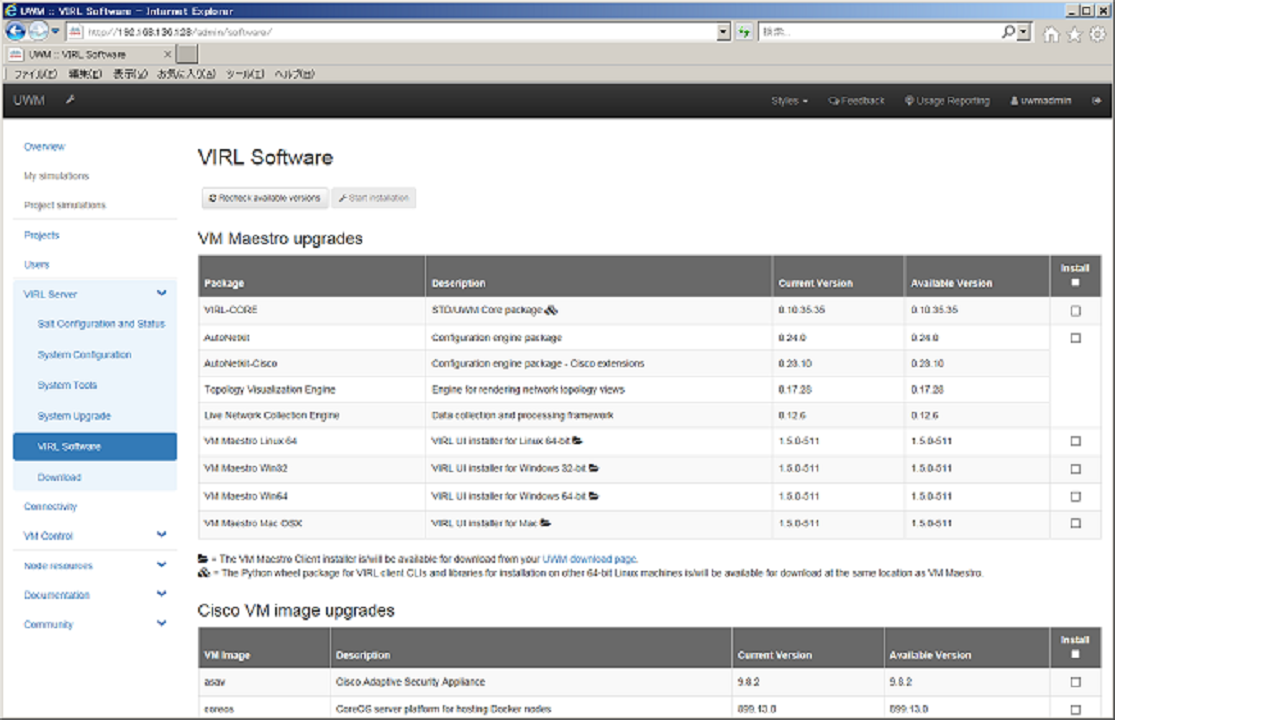Check Install for the coreos image
This screenshot has height=720, width=1280.
point(1076,710)
